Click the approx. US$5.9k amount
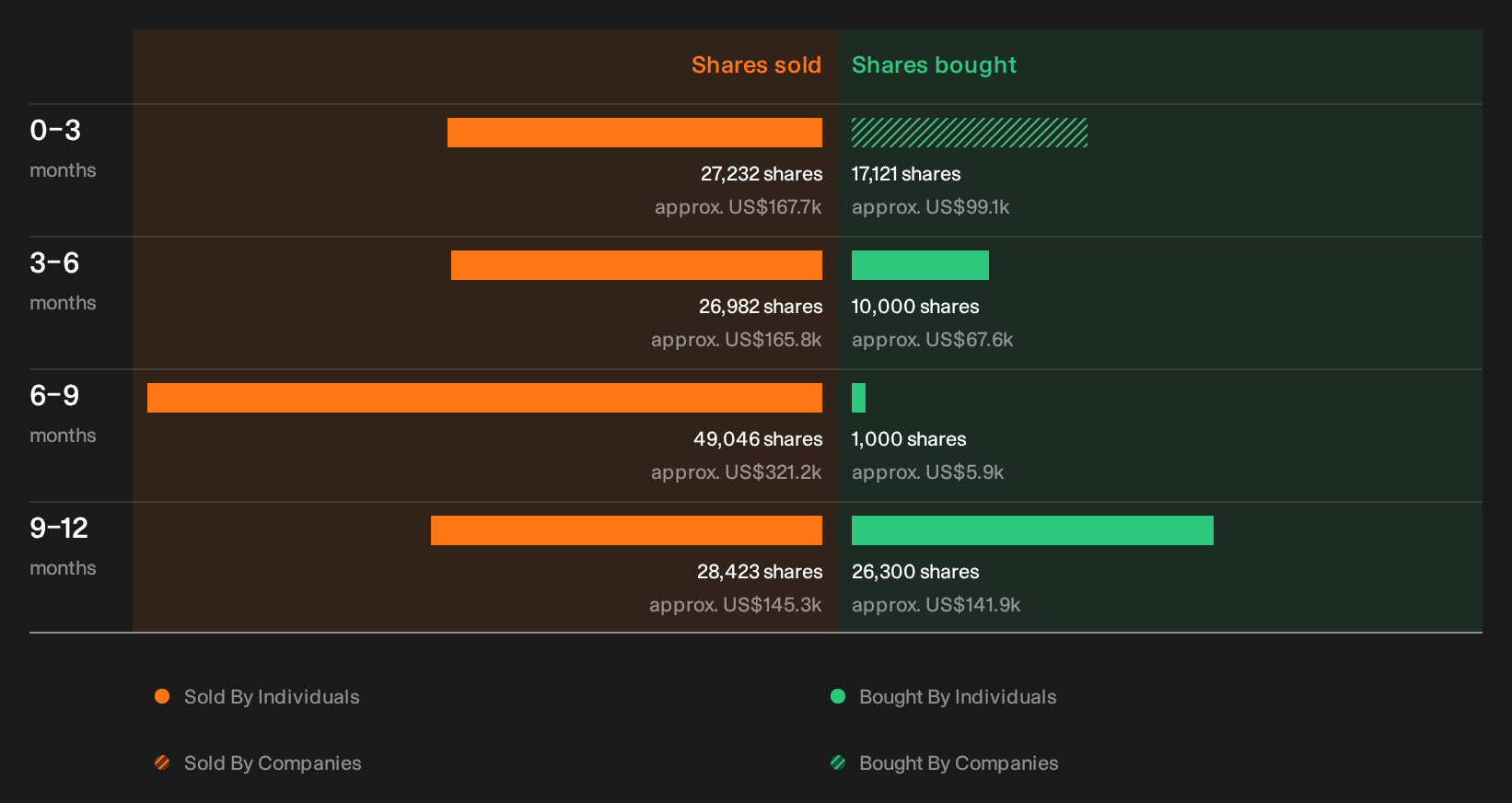 pos(928,472)
